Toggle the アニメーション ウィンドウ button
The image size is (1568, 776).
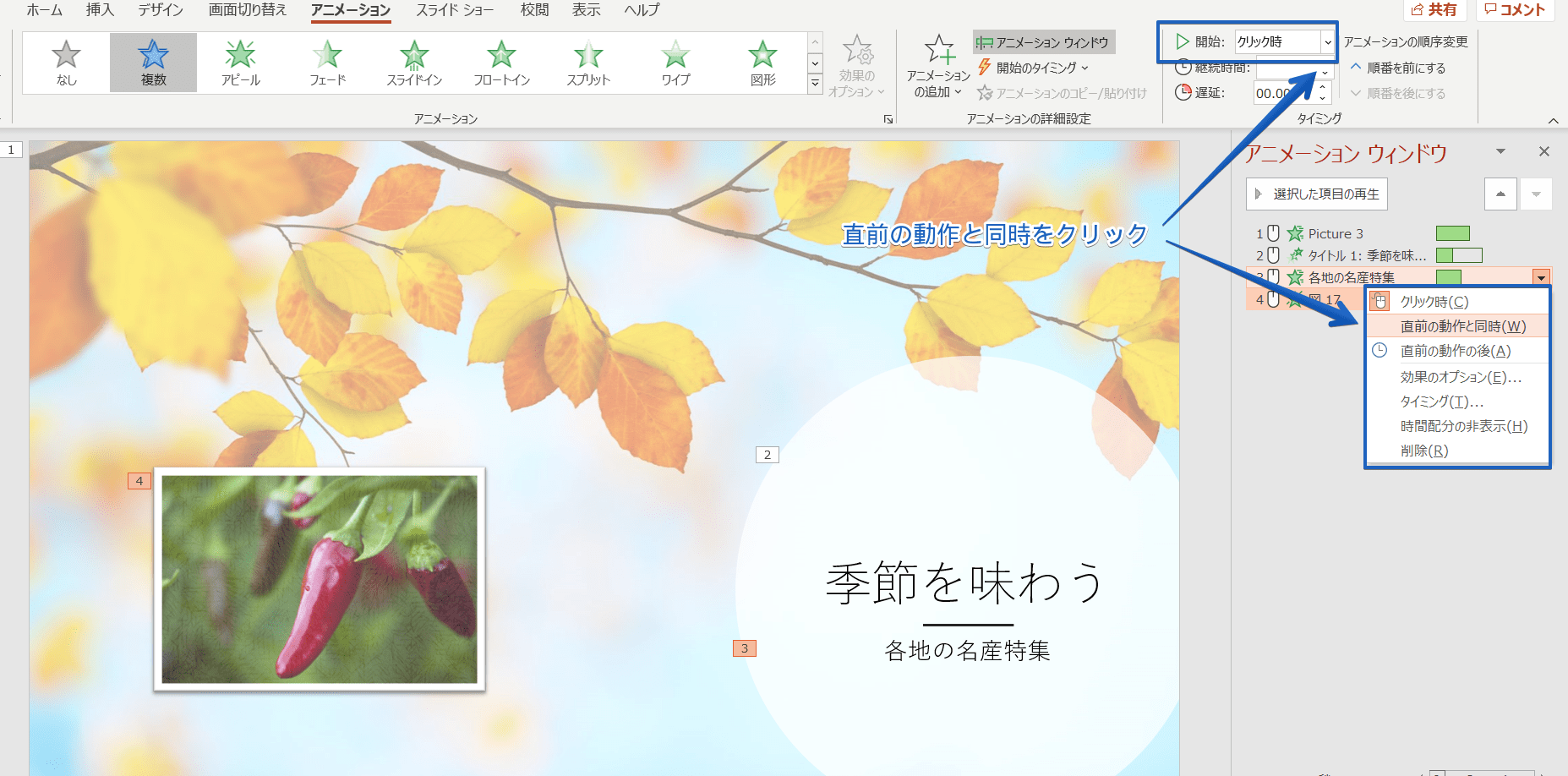pyautogui.click(x=1044, y=42)
